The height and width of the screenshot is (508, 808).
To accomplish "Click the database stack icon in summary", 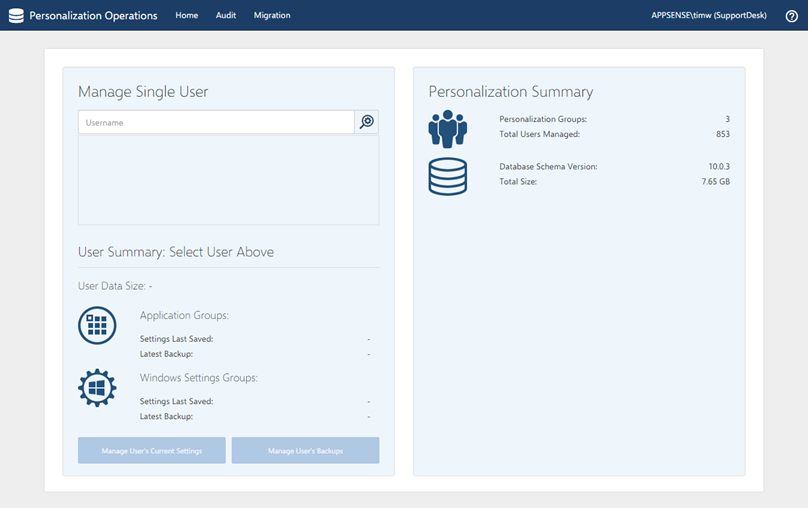I will point(447,176).
